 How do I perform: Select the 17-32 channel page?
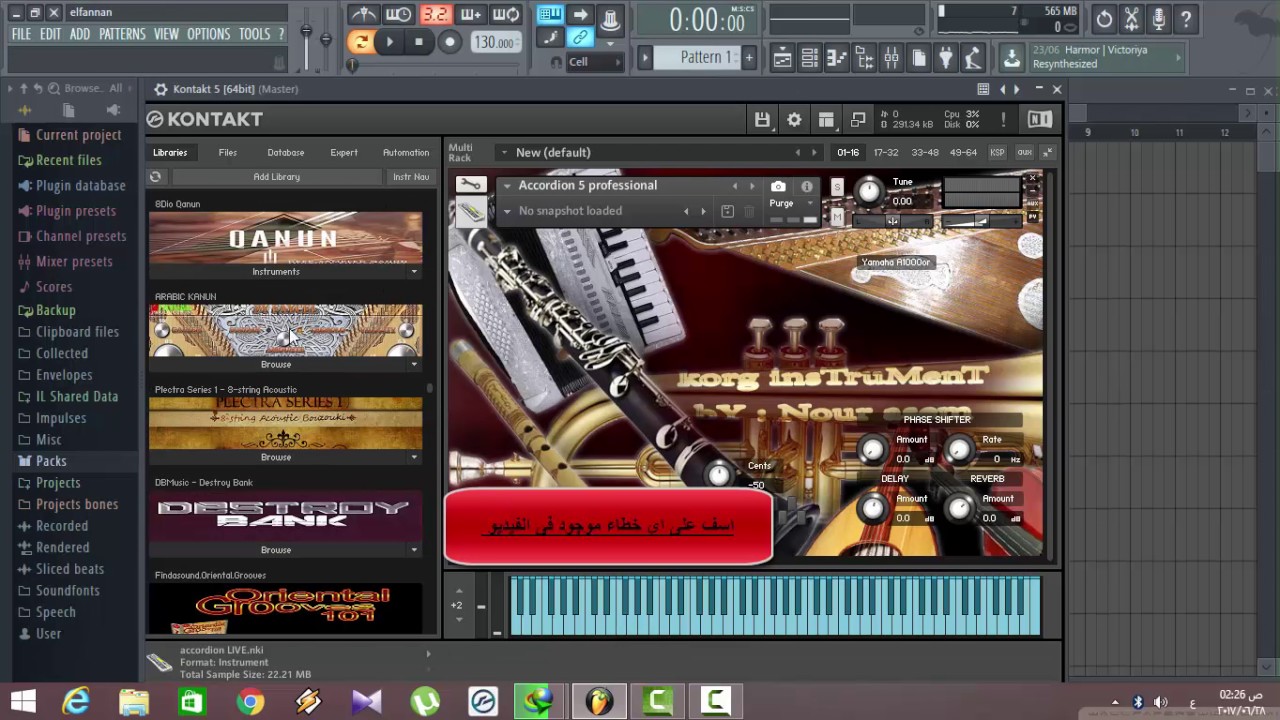(x=886, y=153)
